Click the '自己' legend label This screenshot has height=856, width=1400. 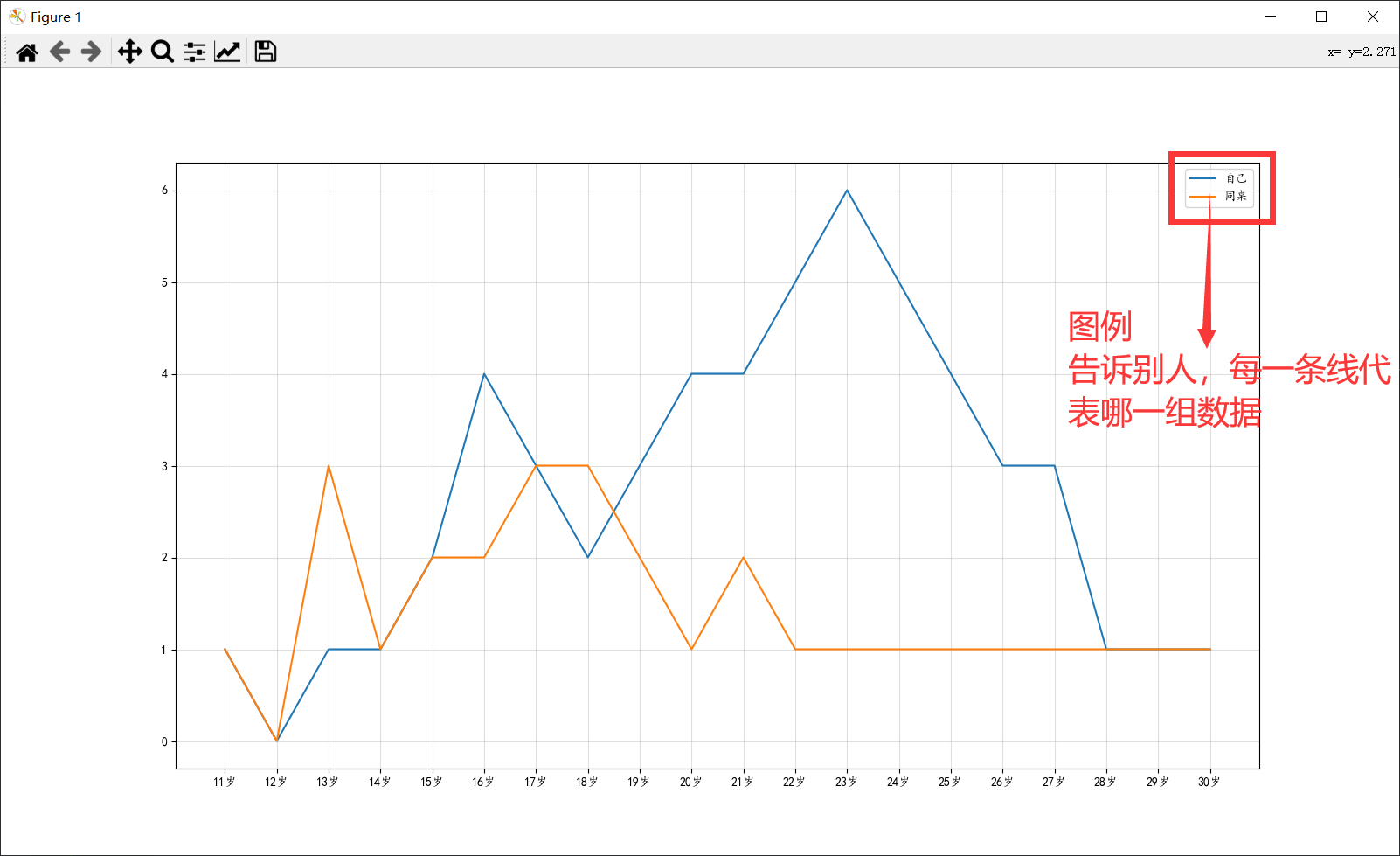pyautogui.click(x=1236, y=178)
